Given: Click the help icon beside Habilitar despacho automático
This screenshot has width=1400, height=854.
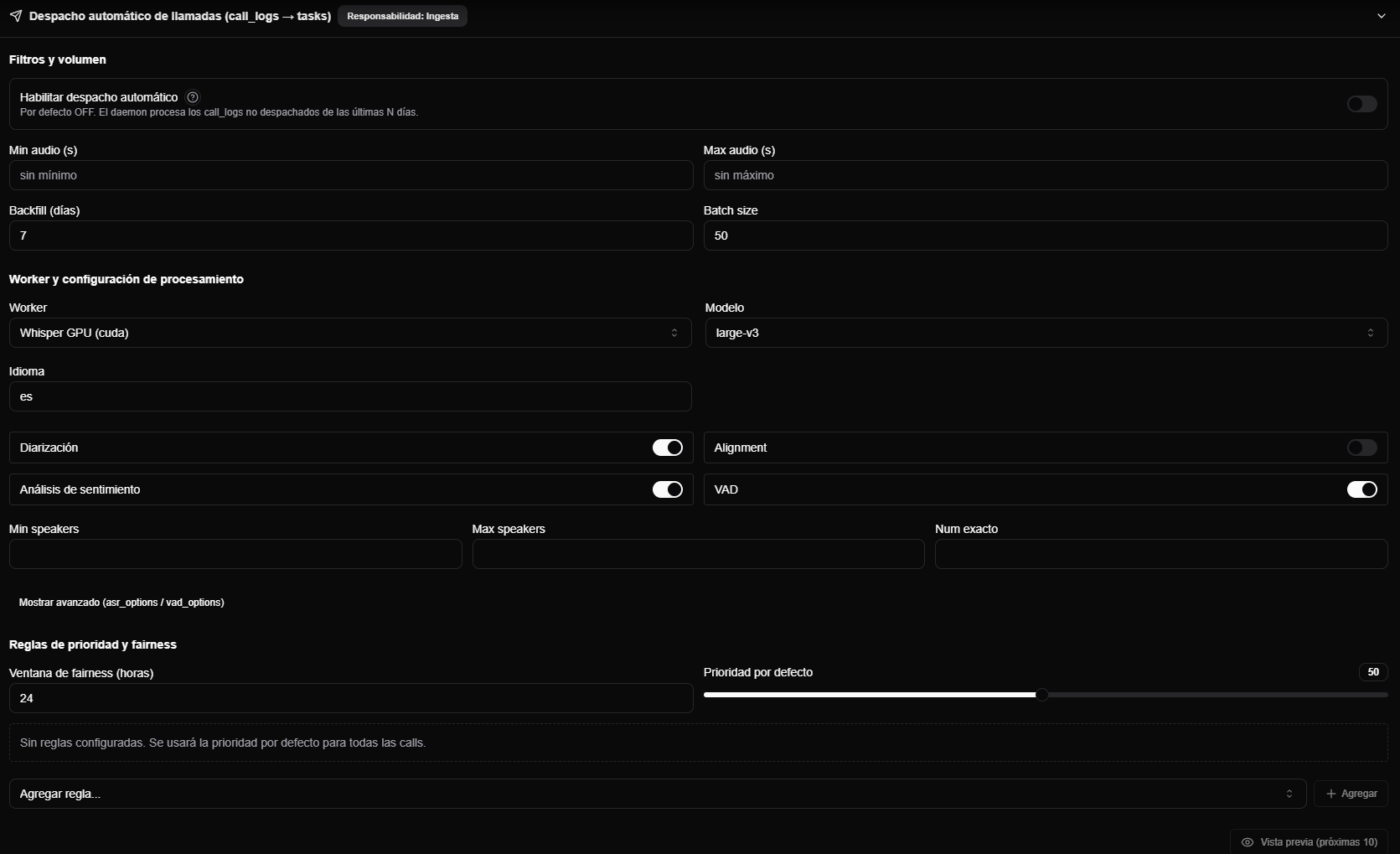Looking at the screenshot, I should [x=193, y=97].
